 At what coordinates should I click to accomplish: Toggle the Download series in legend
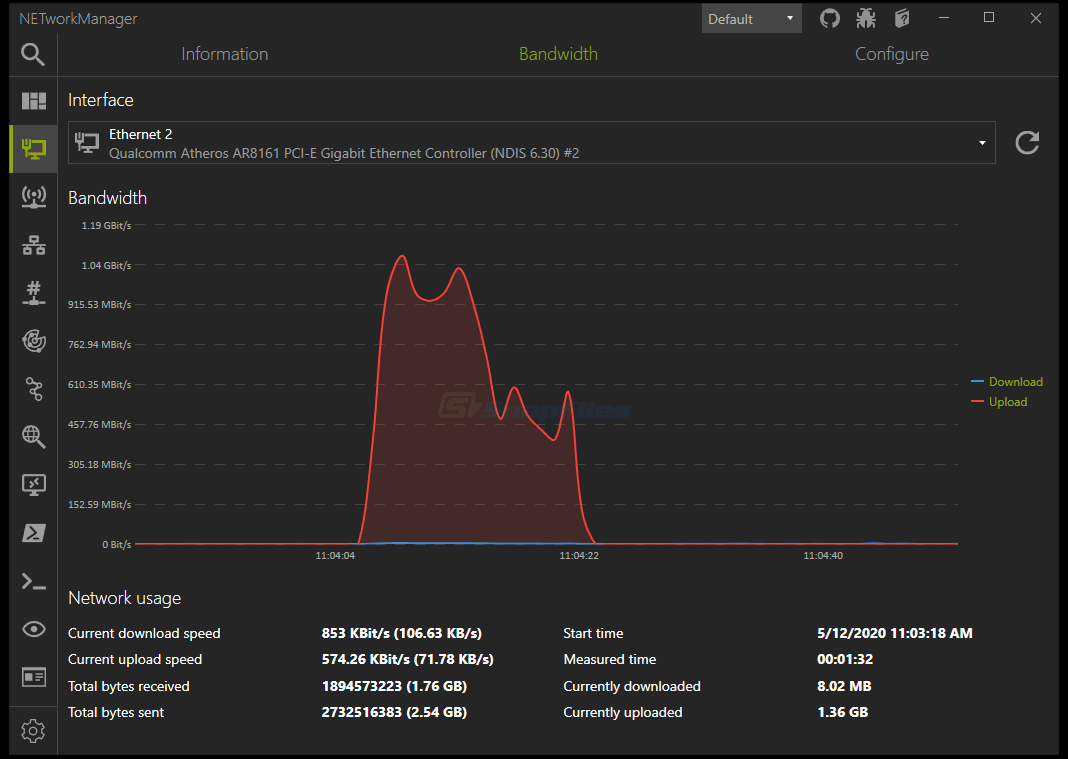pyautogui.click(x=1007, y=382)
